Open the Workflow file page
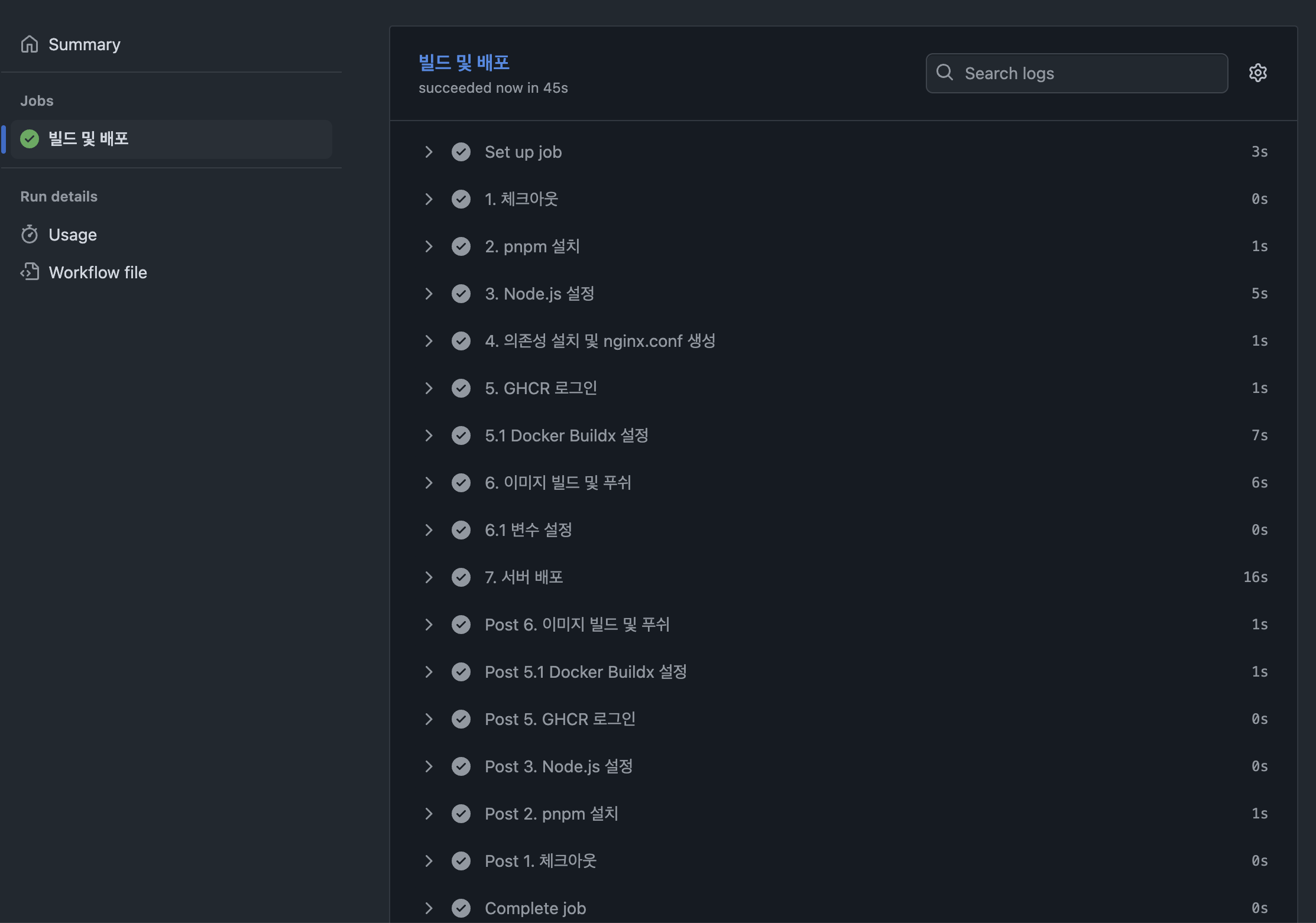Image resolution: width=1316 pixels, height=923 pixels. pos(98,272)
